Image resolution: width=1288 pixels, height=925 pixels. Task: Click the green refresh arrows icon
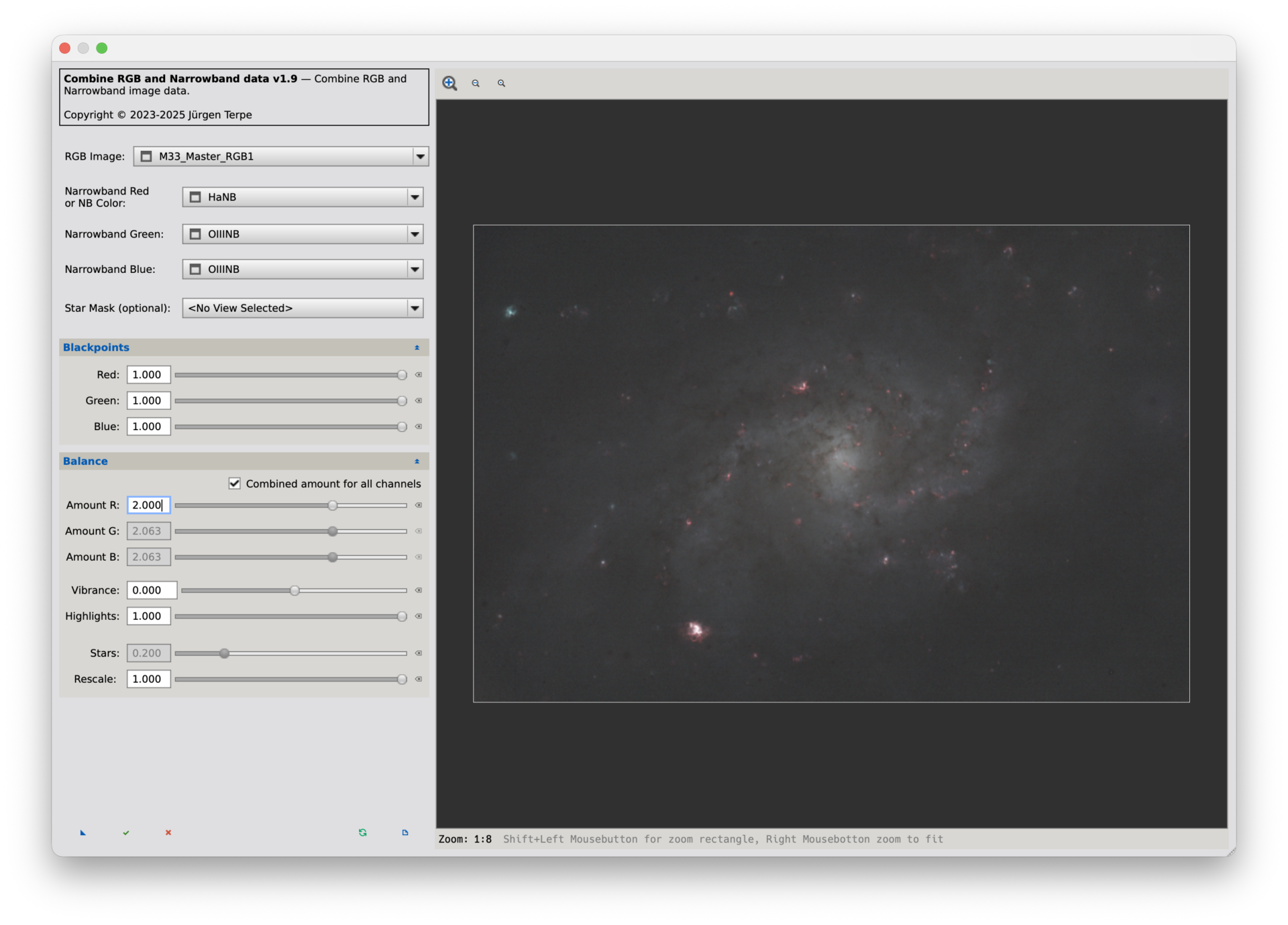pos(363,832)
